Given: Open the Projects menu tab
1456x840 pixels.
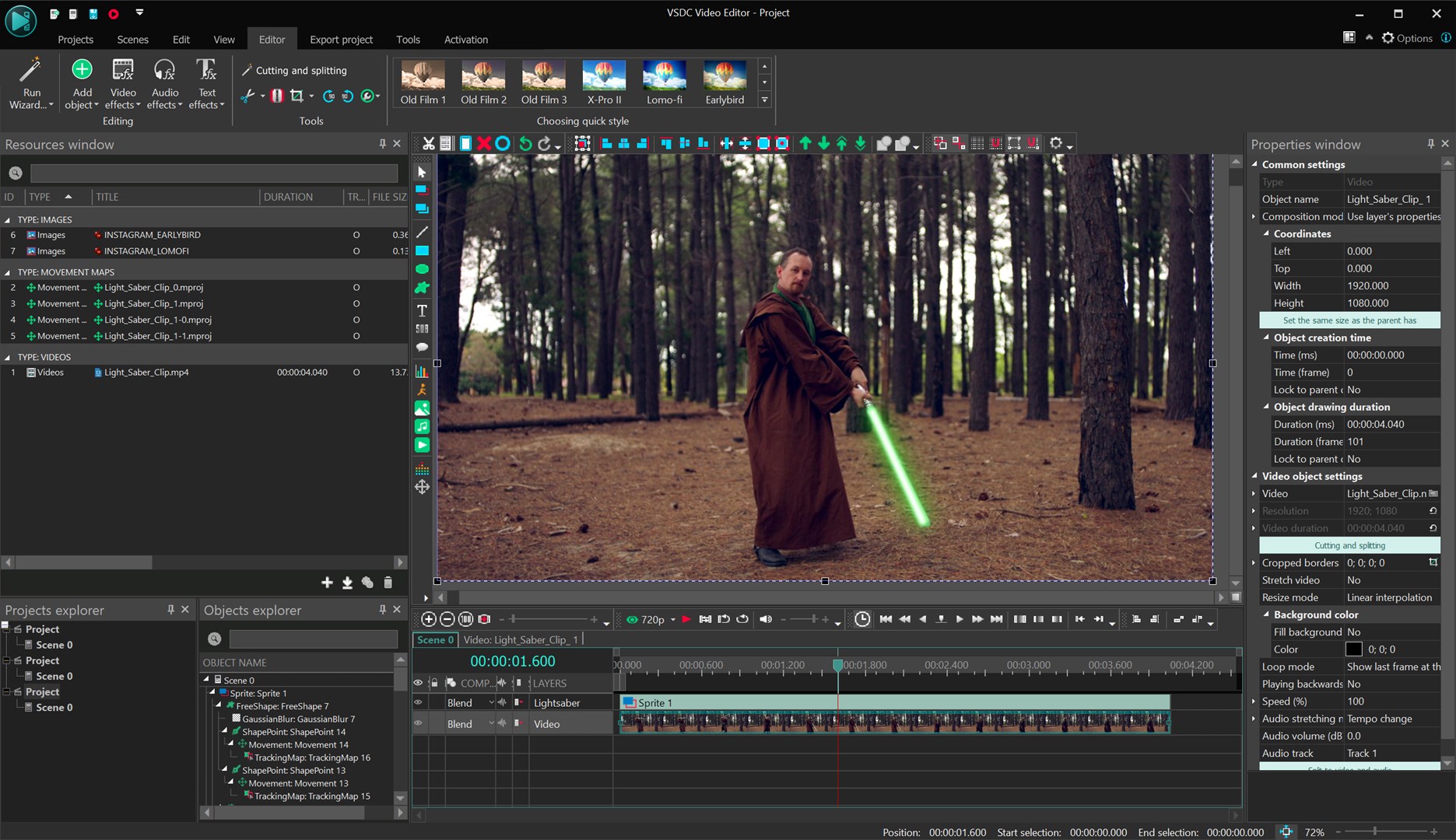Looking at the screenshot, I should tap(75, 39).
